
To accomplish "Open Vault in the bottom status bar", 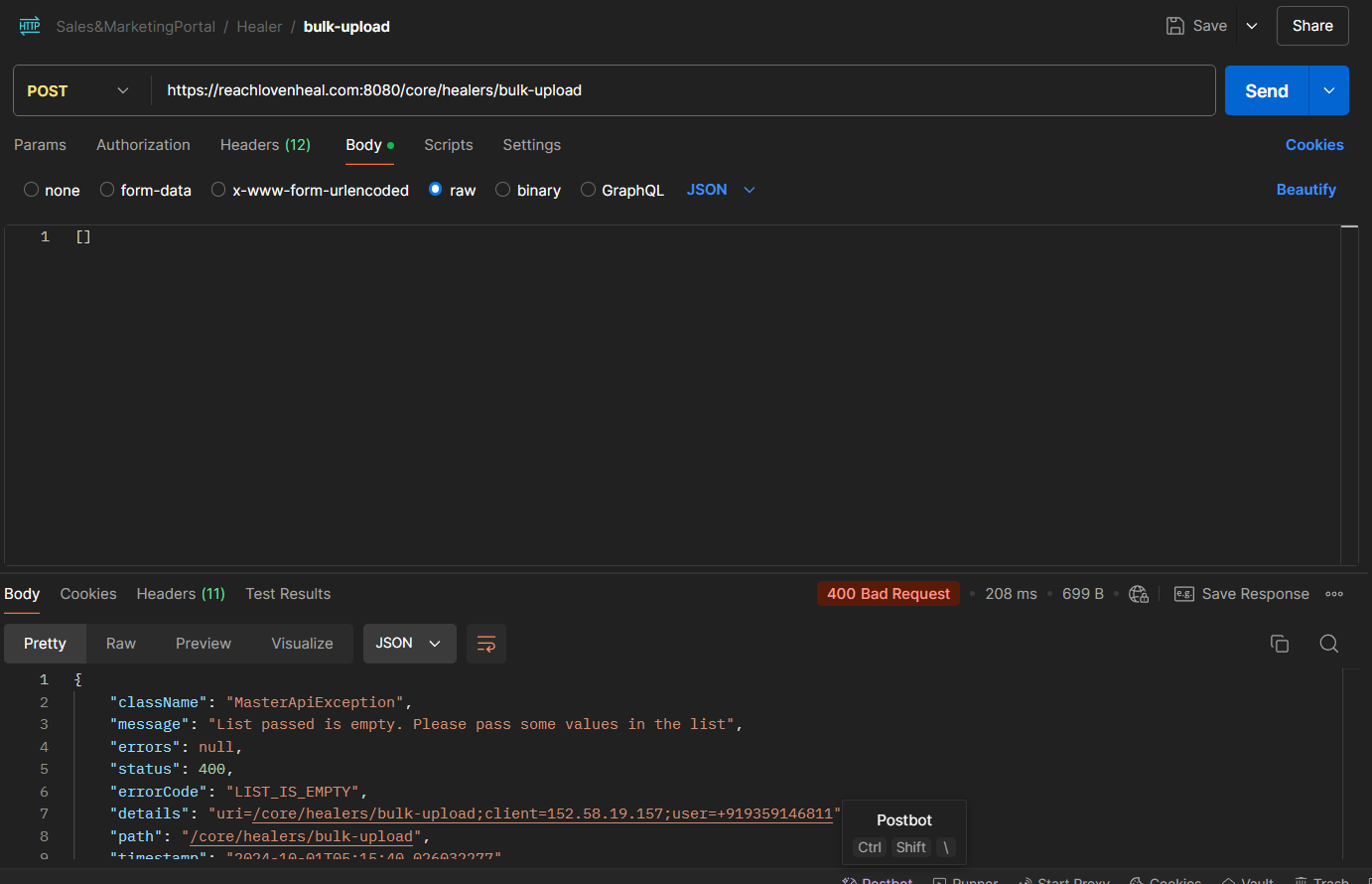I will point(1247,880).
